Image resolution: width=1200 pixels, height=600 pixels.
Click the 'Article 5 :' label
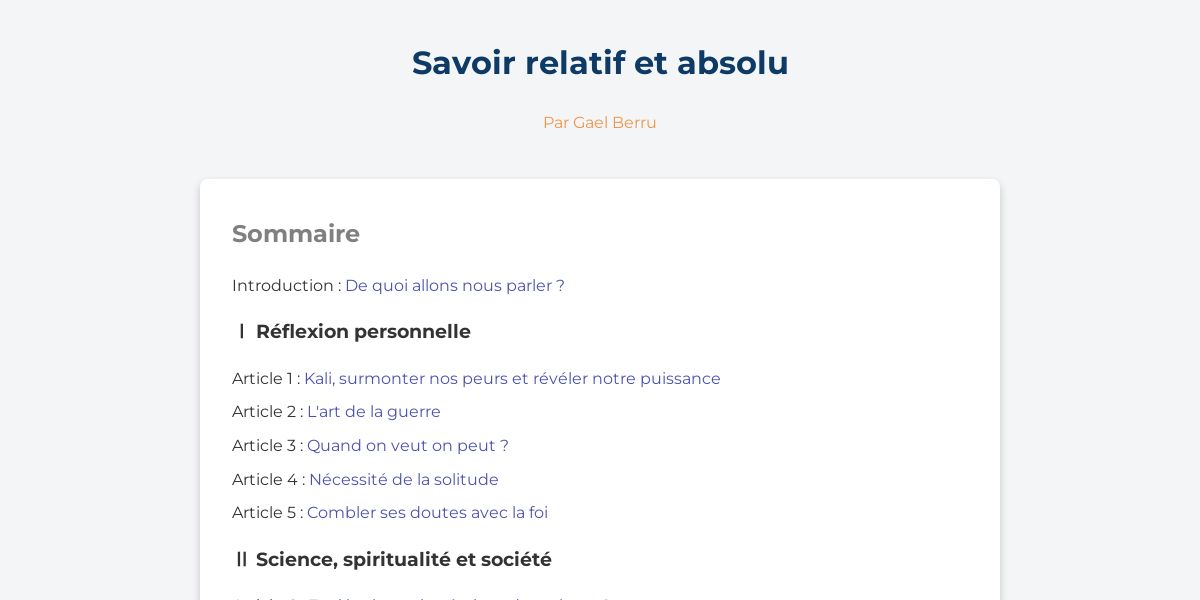click(268, 513)
